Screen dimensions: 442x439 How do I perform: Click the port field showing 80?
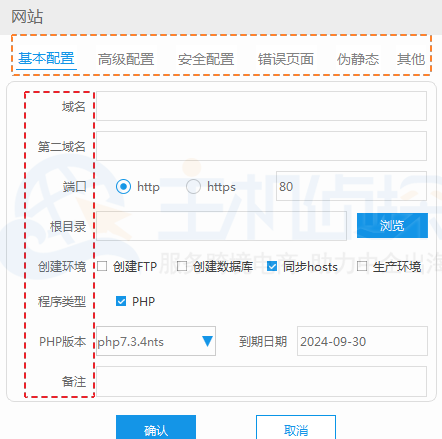coord(351,186)
